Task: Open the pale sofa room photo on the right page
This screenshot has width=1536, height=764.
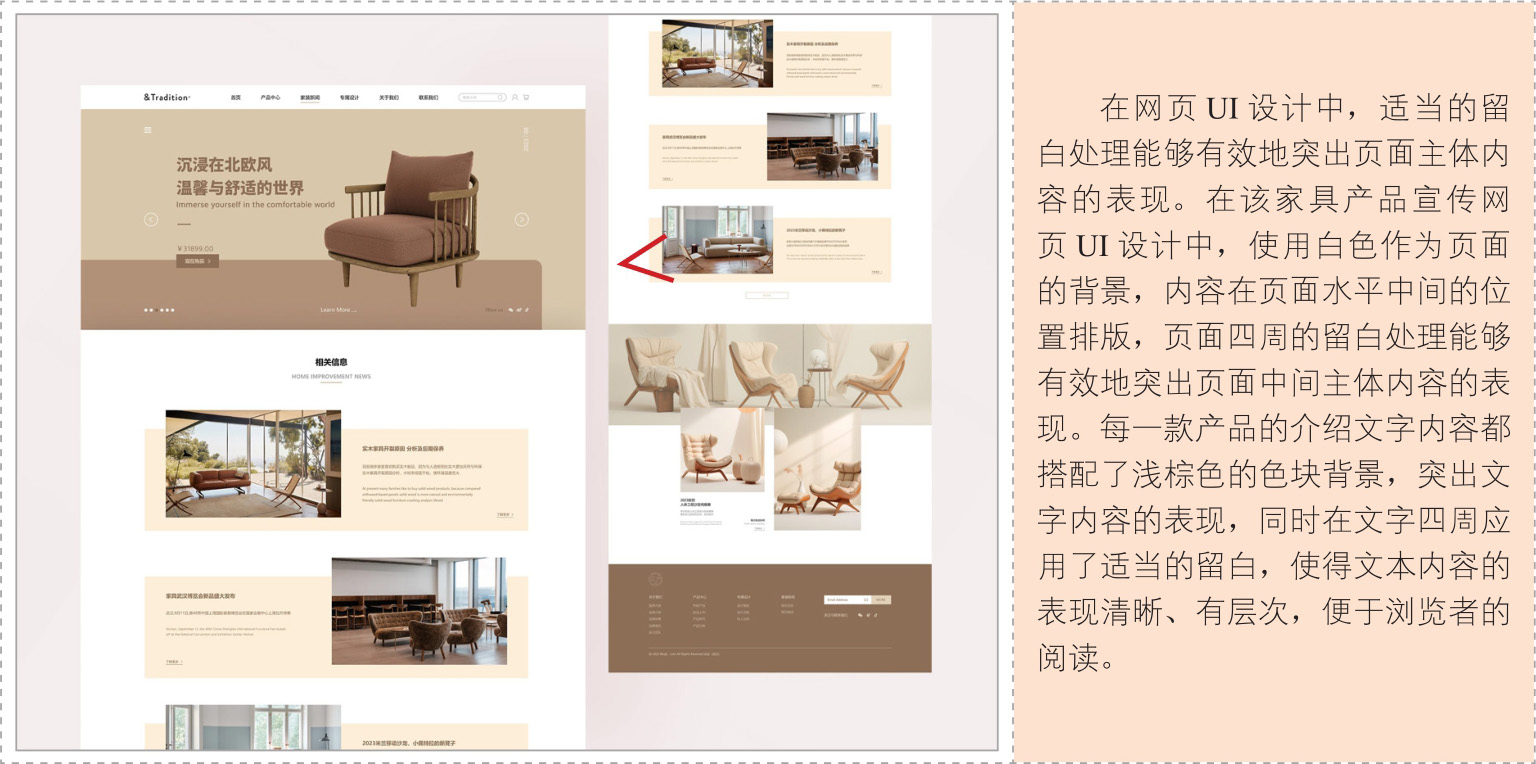Action: (x=717, y=240)
